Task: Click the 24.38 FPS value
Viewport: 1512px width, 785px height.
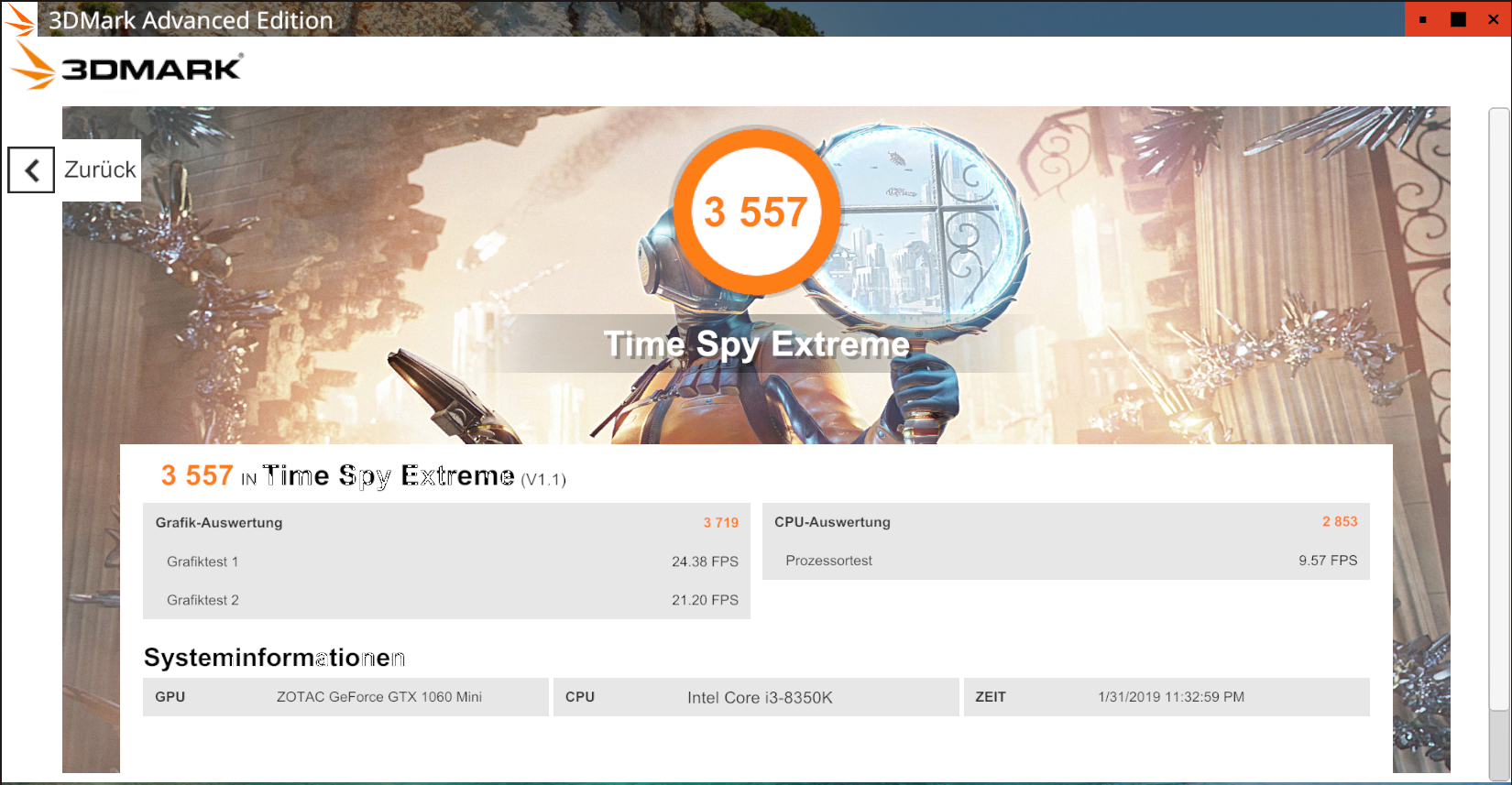Action: point(705,561)
